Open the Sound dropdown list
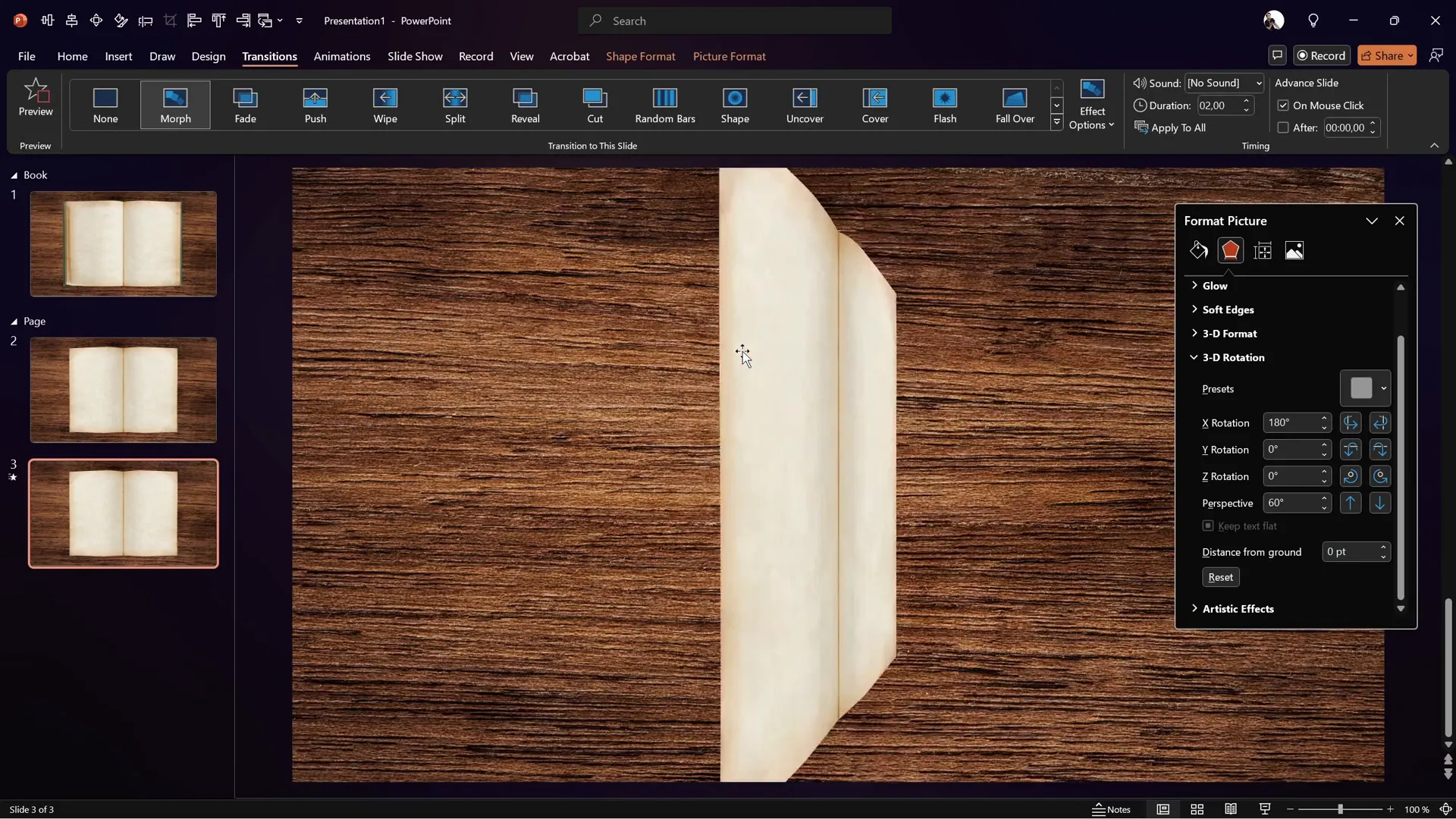This screenshot has height=819, width=1456. click(1259, 83)
